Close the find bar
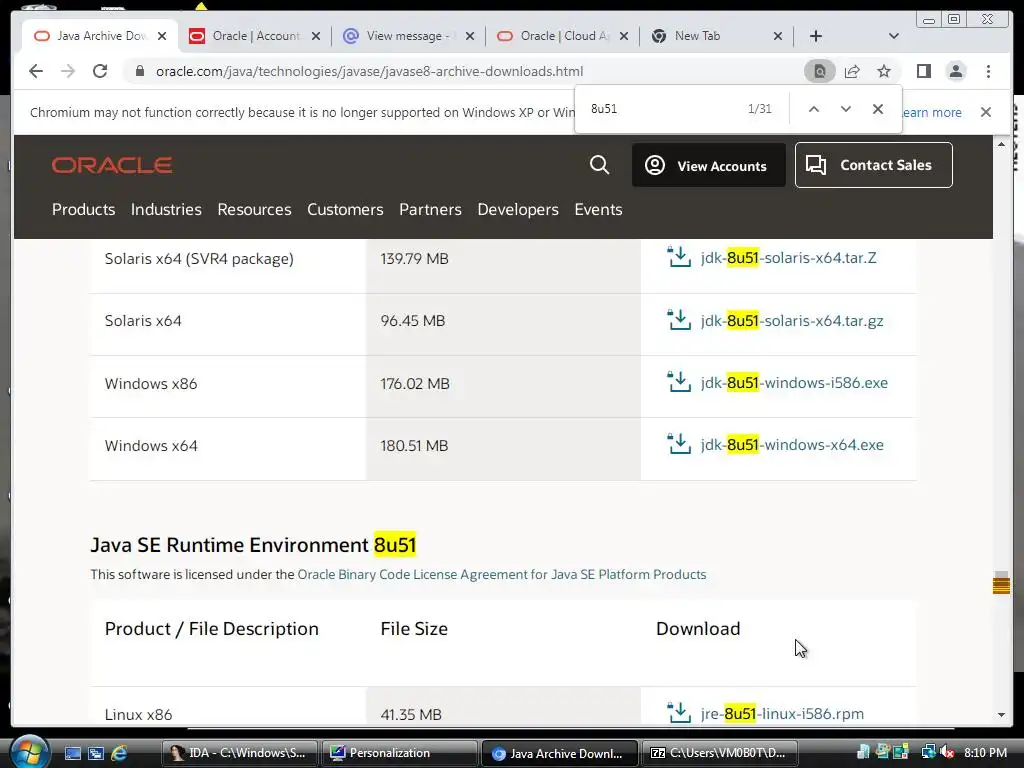This screenshot has width=1024, height=768. [x=878, y=109]
